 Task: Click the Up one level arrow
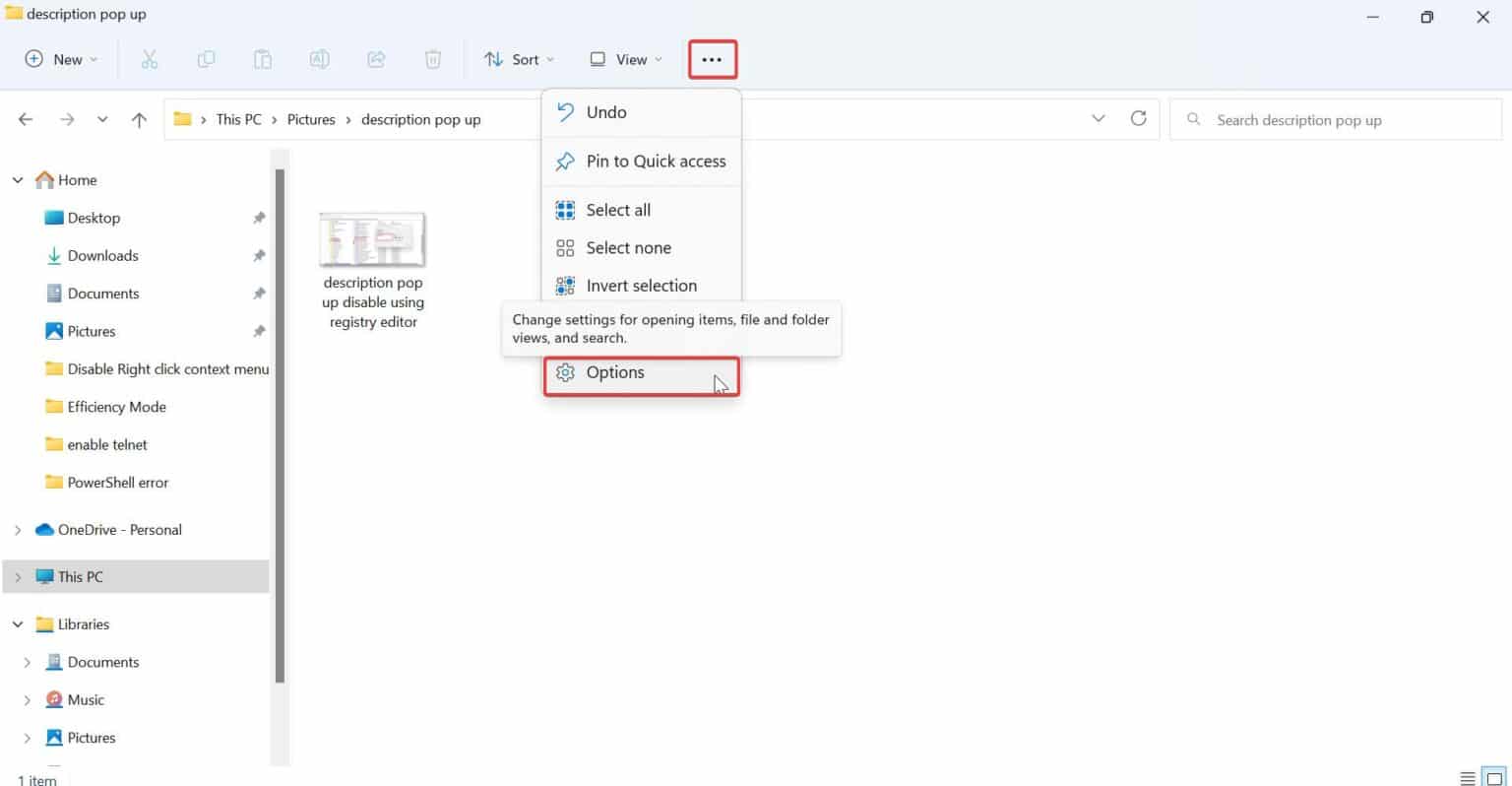(x=139, y=118)
